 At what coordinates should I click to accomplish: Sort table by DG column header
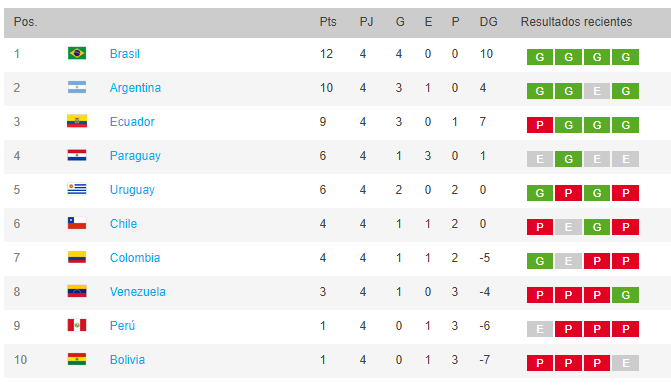[488, 22]
